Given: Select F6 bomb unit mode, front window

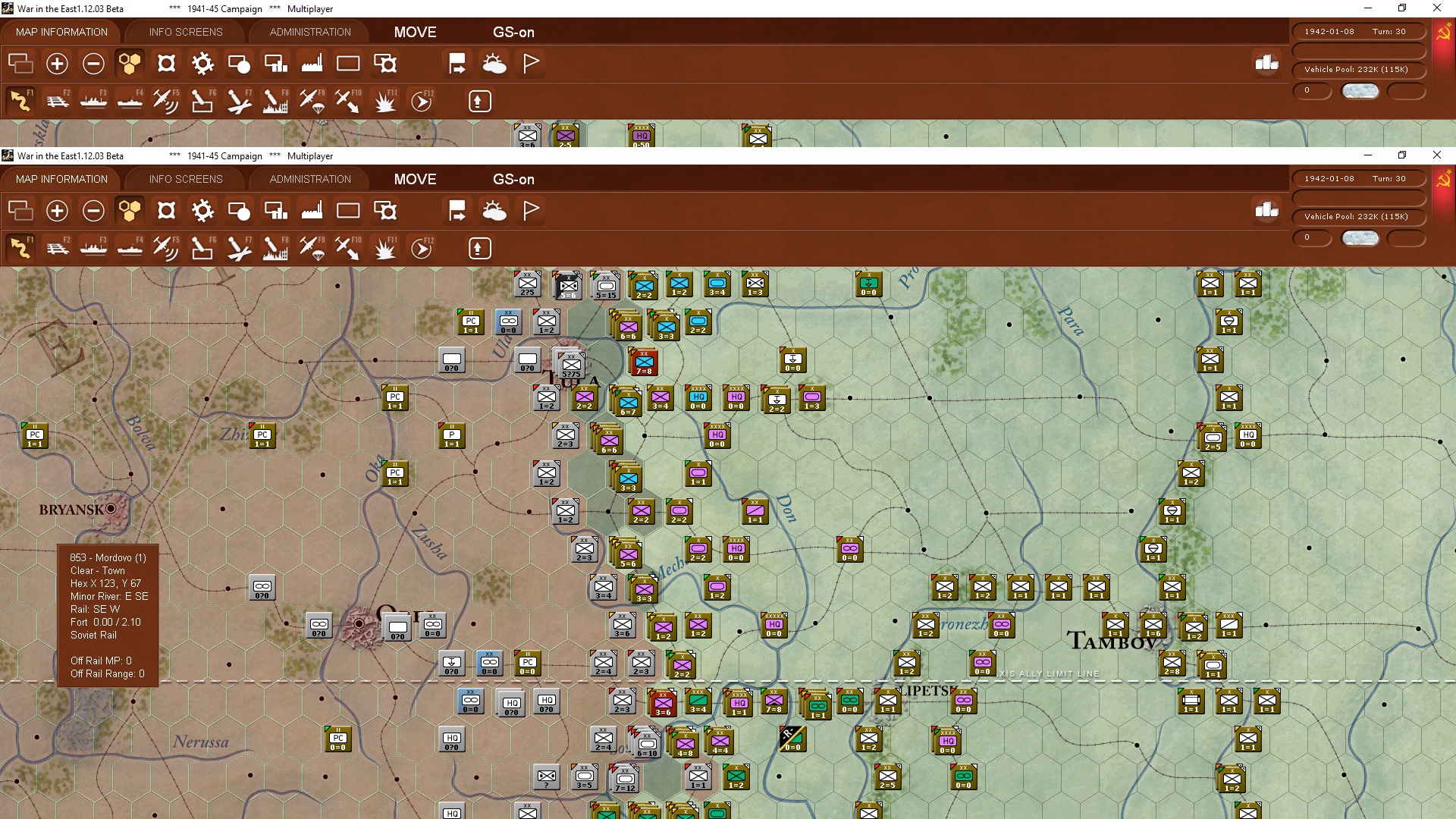Looking at the screenshot, I should point(202,249).
